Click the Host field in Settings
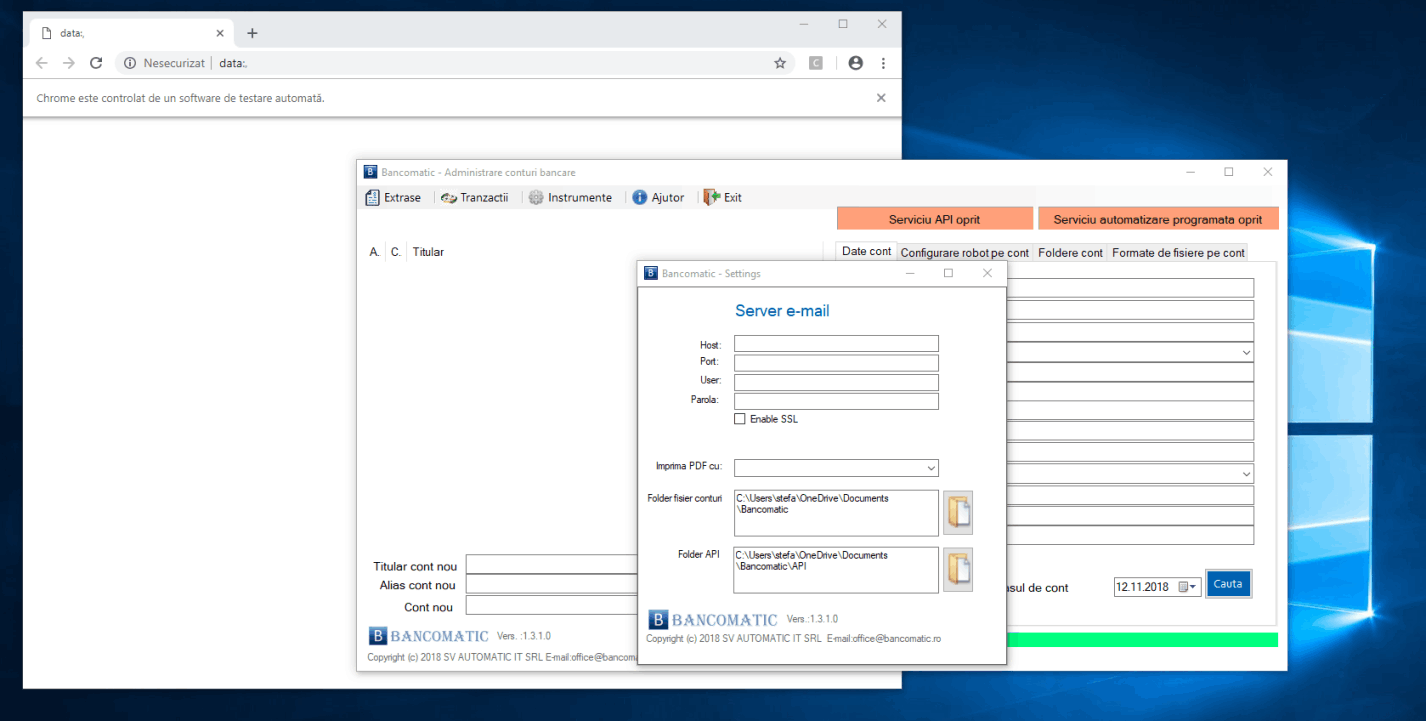Screen dimensions: 1426x721 836,344
